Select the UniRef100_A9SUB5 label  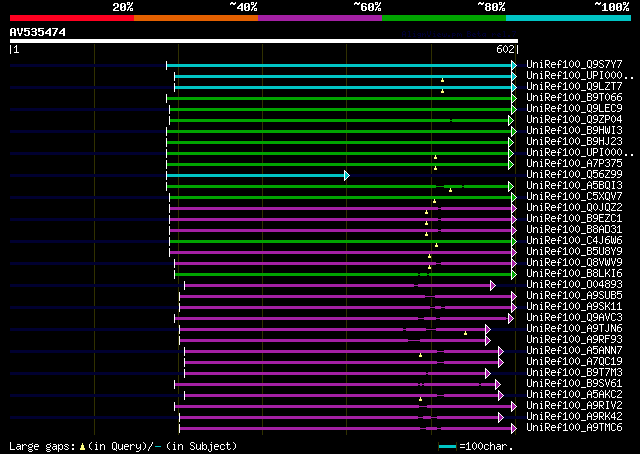(x=574, y=296)
